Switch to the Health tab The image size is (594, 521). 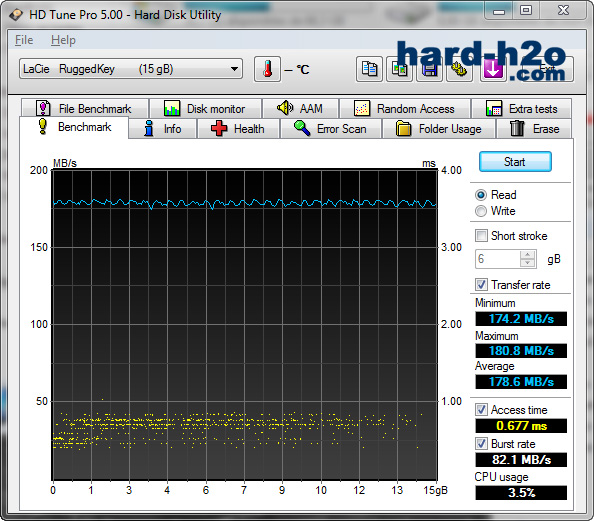(x=238, y=129)
